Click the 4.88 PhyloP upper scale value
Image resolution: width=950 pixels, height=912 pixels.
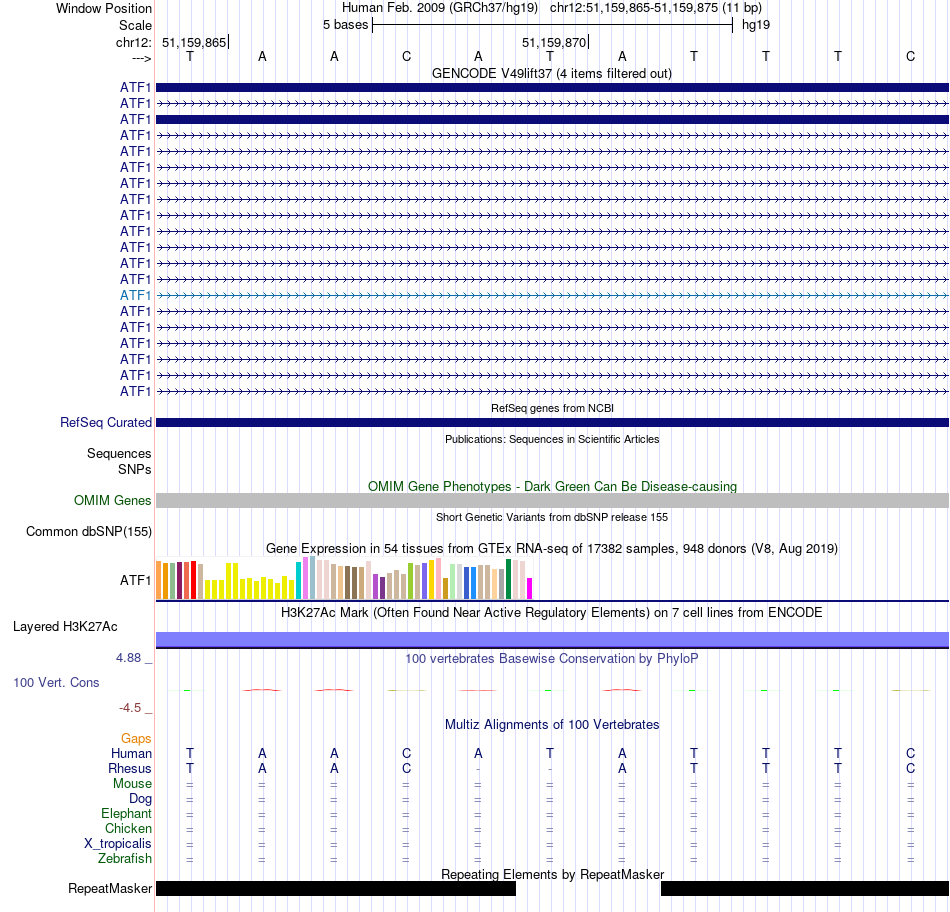(128, 657)
